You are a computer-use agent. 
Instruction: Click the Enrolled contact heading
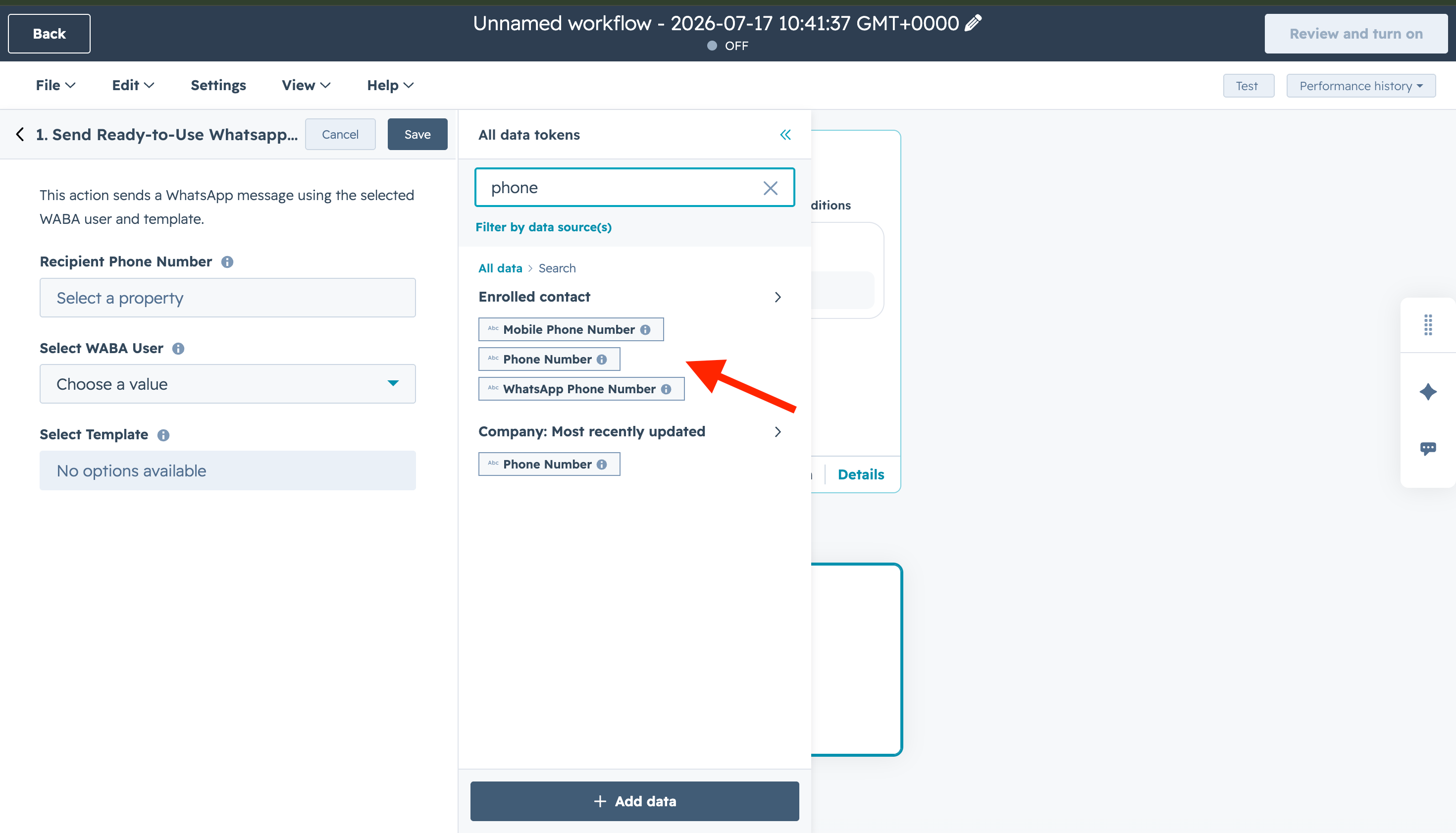point(534,297)
